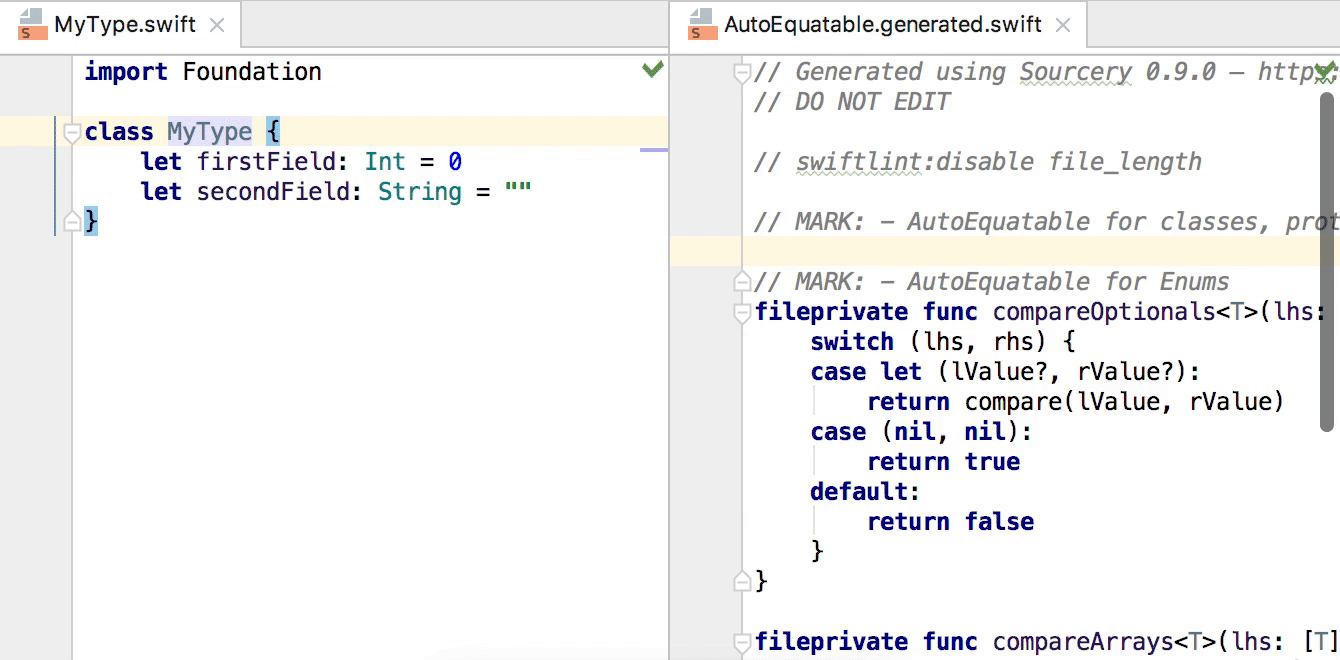Click green inspection checkmark in MyType.swift editor
The height and width of the screenshot is (660, 1340).
pyautogui.click(x=652, y=70)
